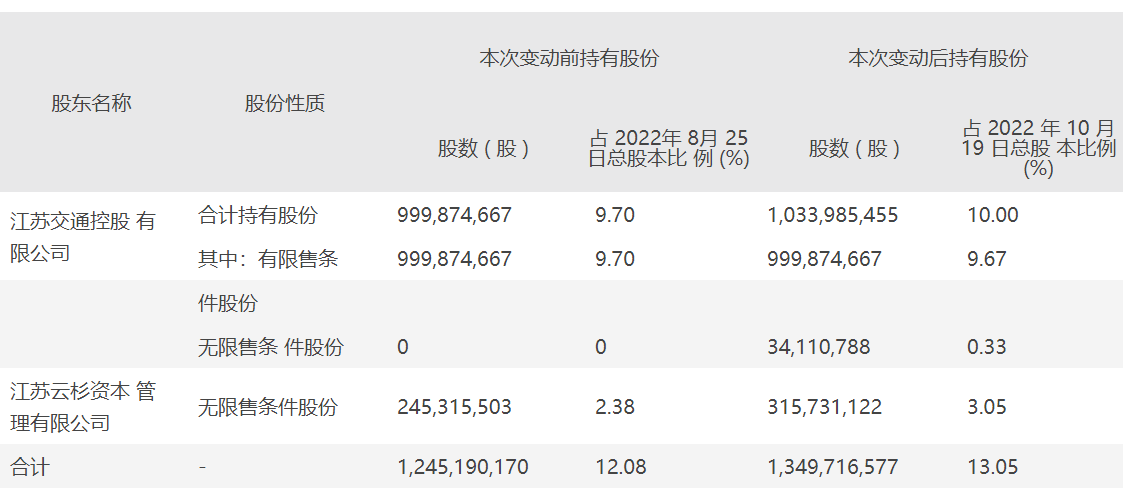Image resolution: width=1147 pixels, height=503 pixels.
Task: Select the 12.08 percentage cell
Action: pyautogui.click(x=621, y=467)
